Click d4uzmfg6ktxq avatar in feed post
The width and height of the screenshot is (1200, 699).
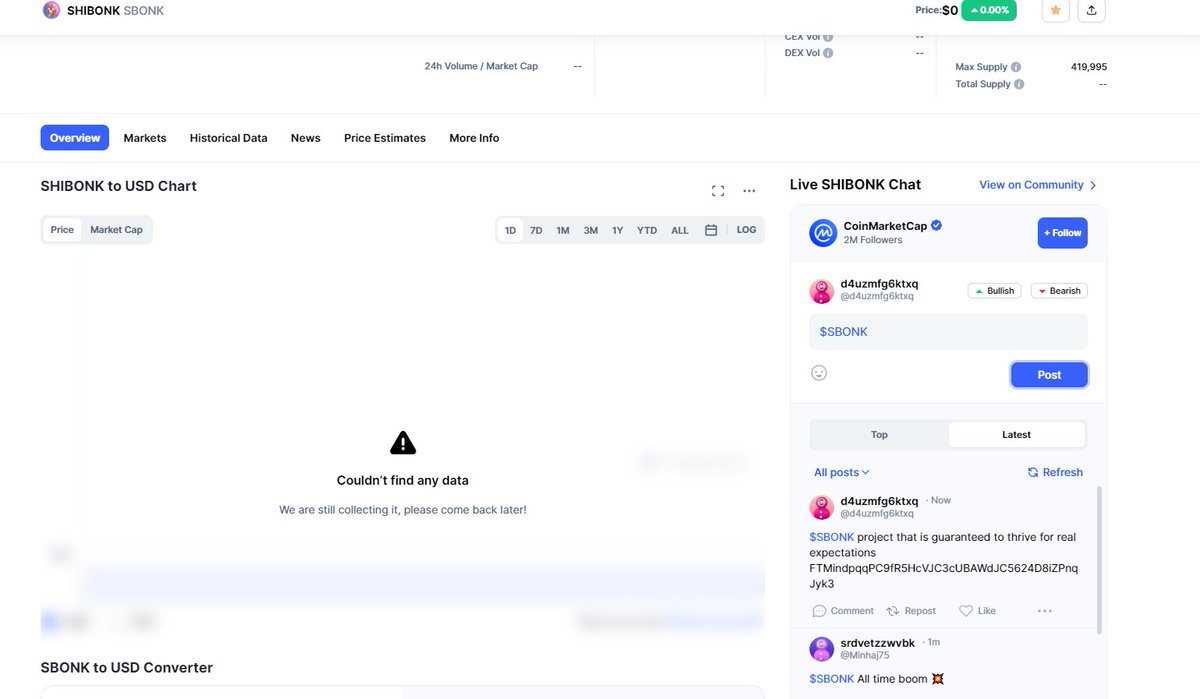(x=821, y=507)
